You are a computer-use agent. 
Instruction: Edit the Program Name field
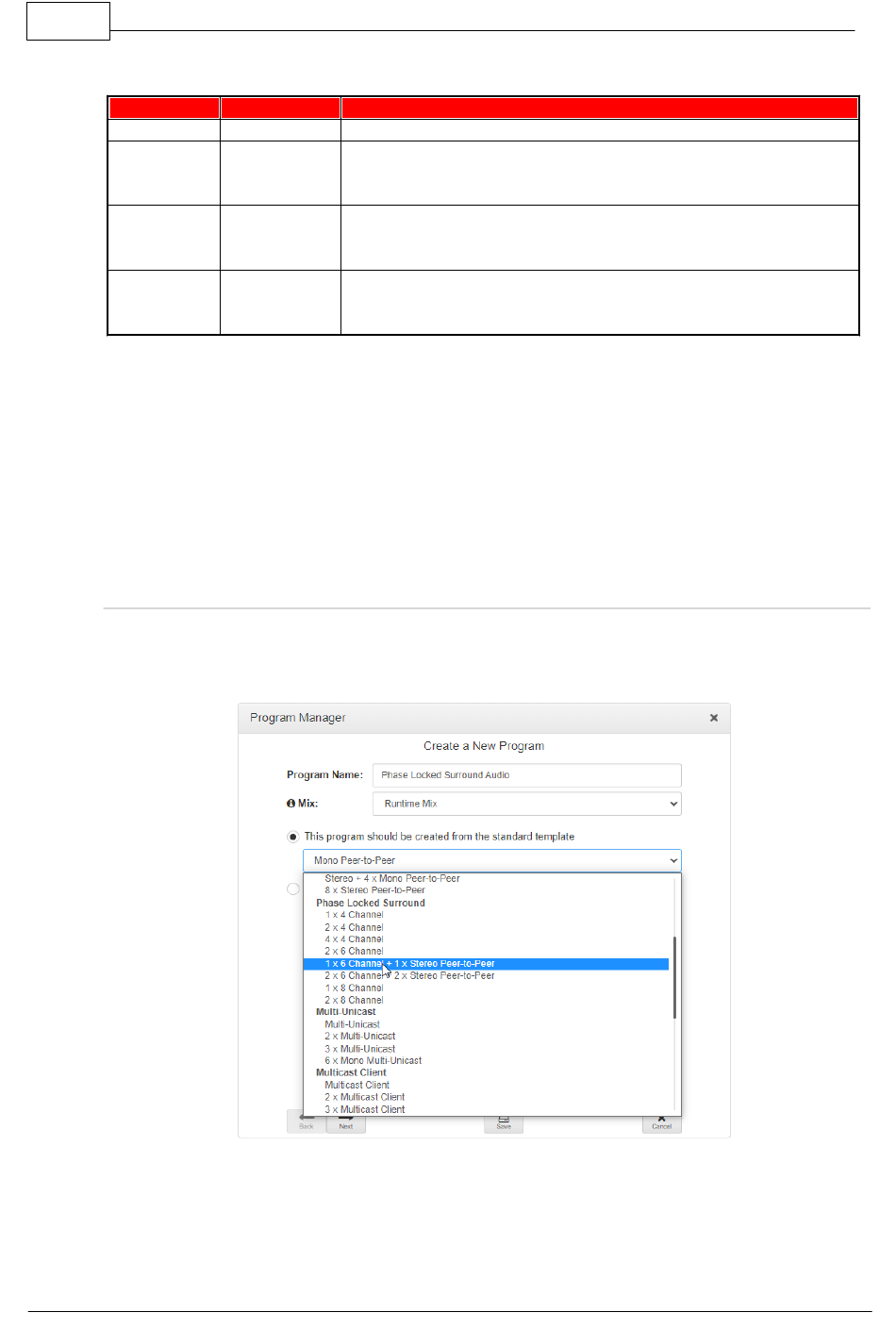click(526, 775)
